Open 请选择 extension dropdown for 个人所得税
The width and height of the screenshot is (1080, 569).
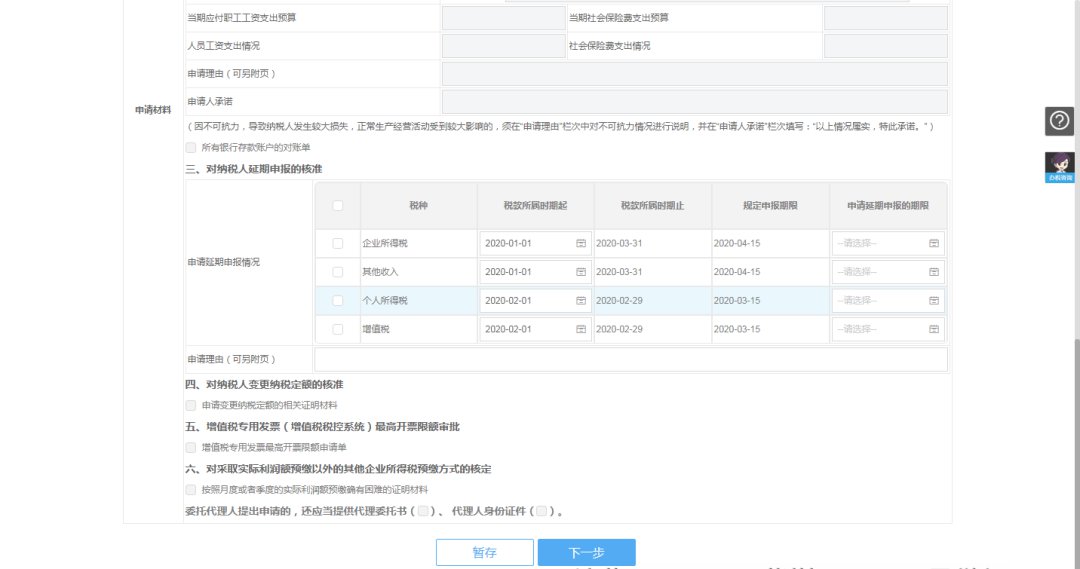pos(887,301)
